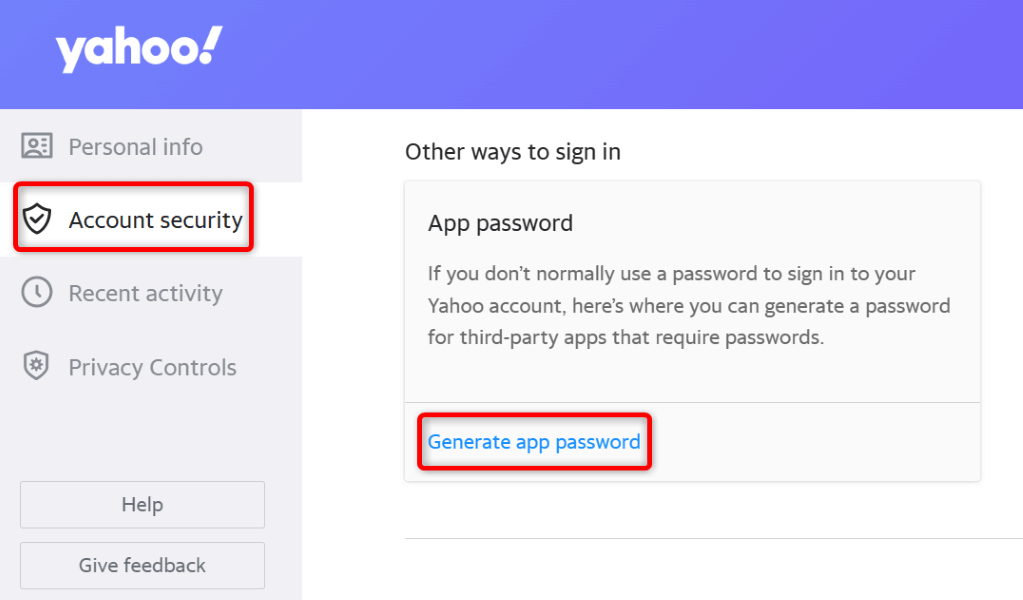Click the Account security shield icon

click(37, 220)
